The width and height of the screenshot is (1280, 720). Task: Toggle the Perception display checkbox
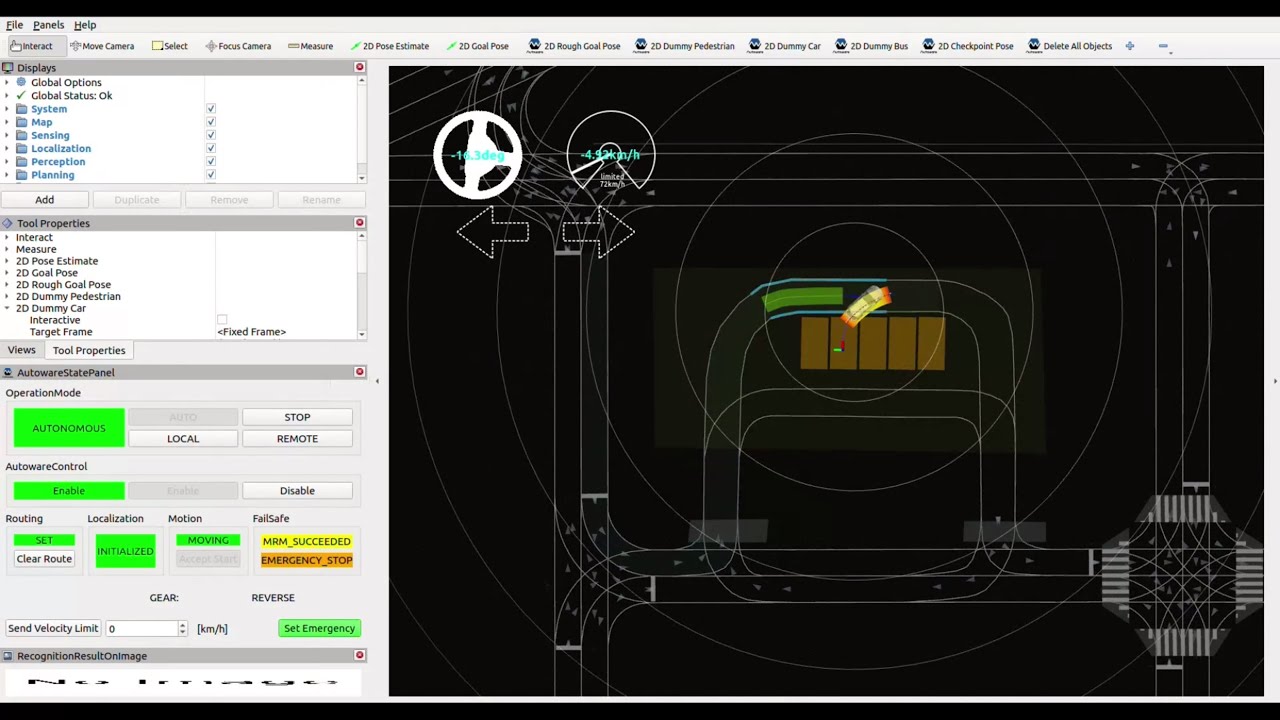[x=211, y=161]
